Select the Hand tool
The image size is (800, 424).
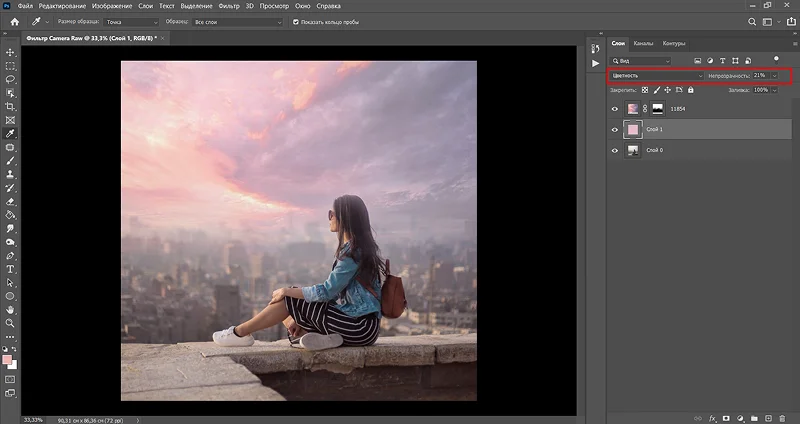[x=10, y=310]
